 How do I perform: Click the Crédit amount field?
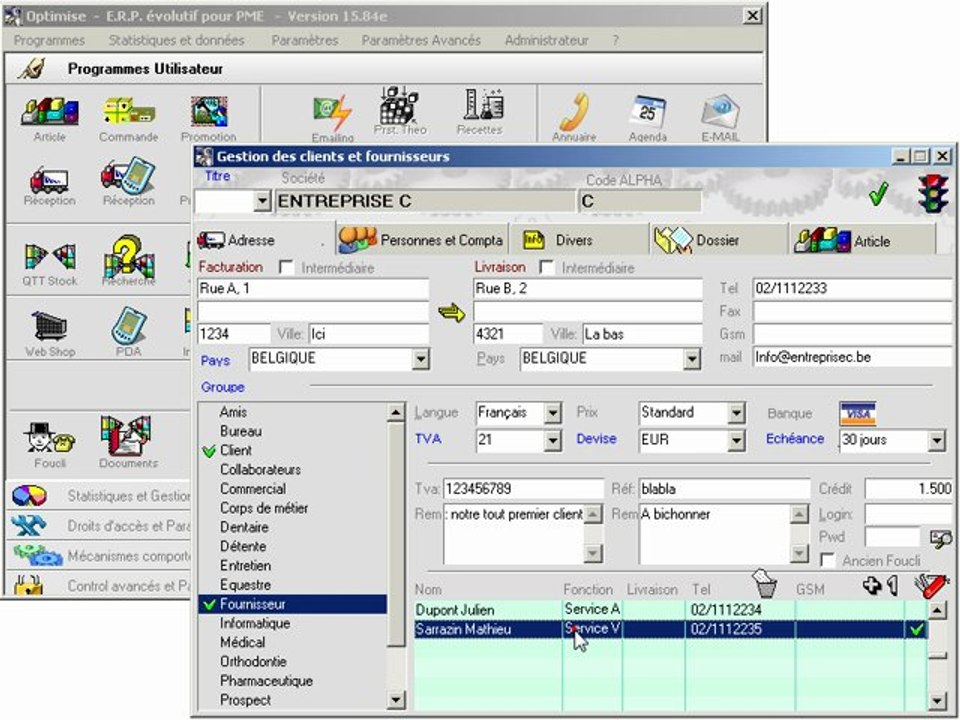tap(909, 489)
